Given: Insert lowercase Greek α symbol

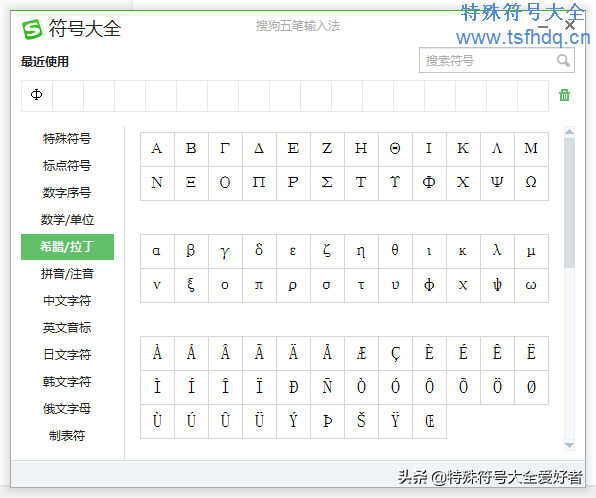Looking at the screenshot, I should point(157,251).
